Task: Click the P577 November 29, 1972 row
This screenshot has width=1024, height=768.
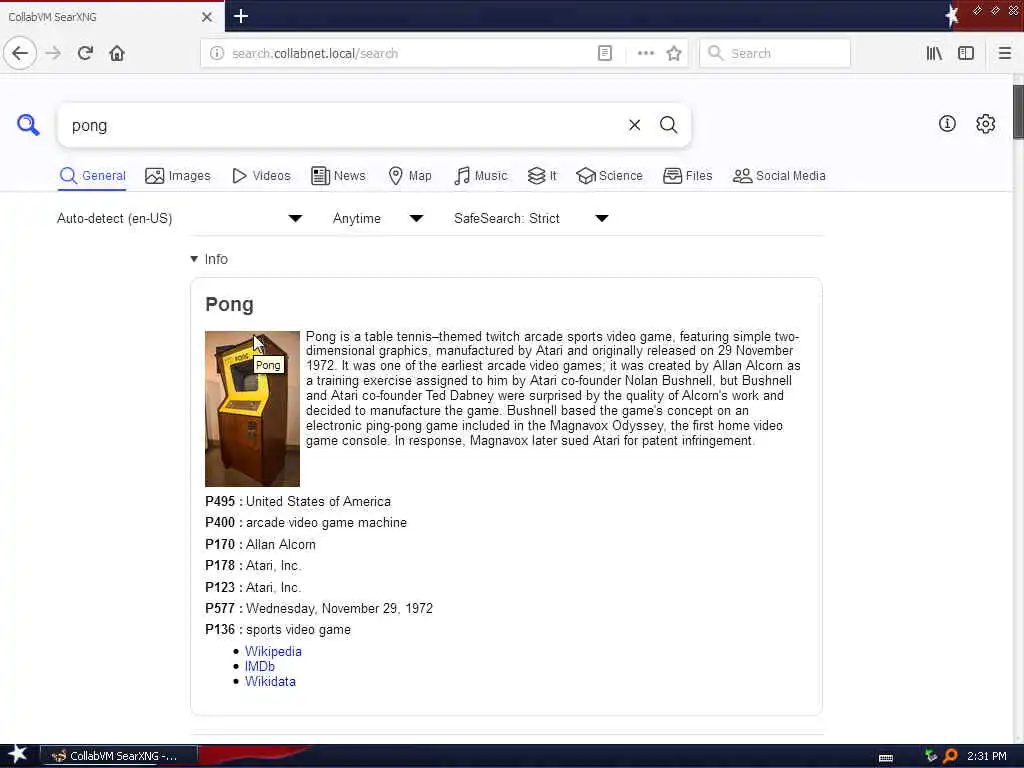Action: [319, 608]
